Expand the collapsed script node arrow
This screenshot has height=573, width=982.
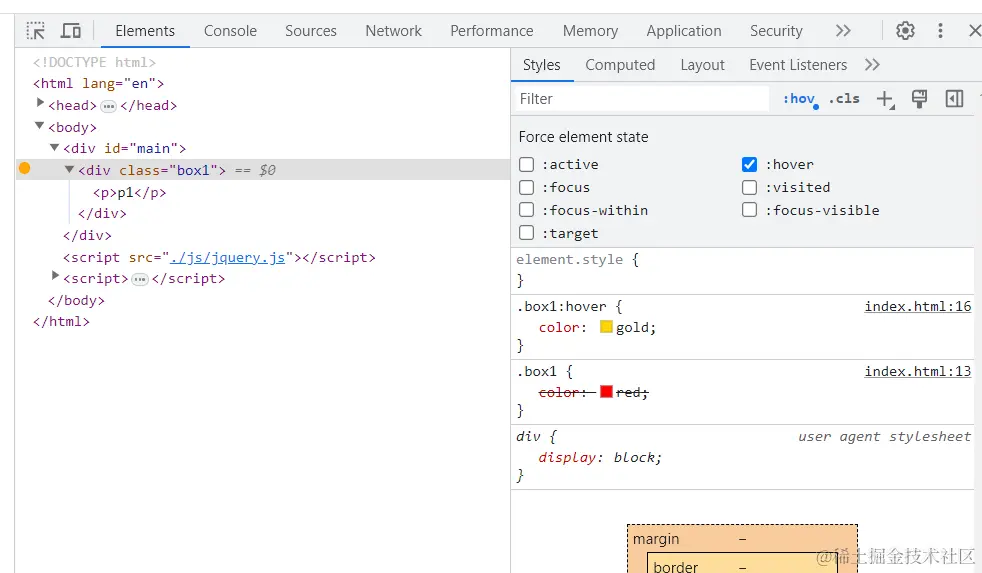coord(55,276)
